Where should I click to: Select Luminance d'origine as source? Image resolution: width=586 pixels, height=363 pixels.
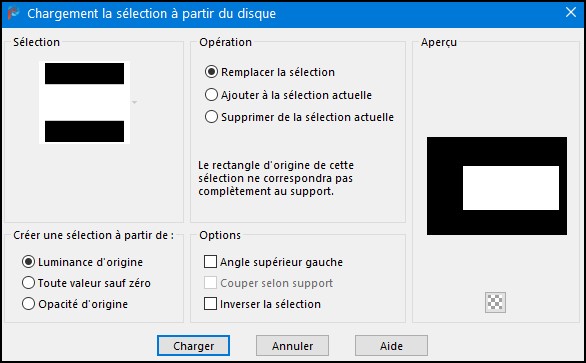pos(82,262)
